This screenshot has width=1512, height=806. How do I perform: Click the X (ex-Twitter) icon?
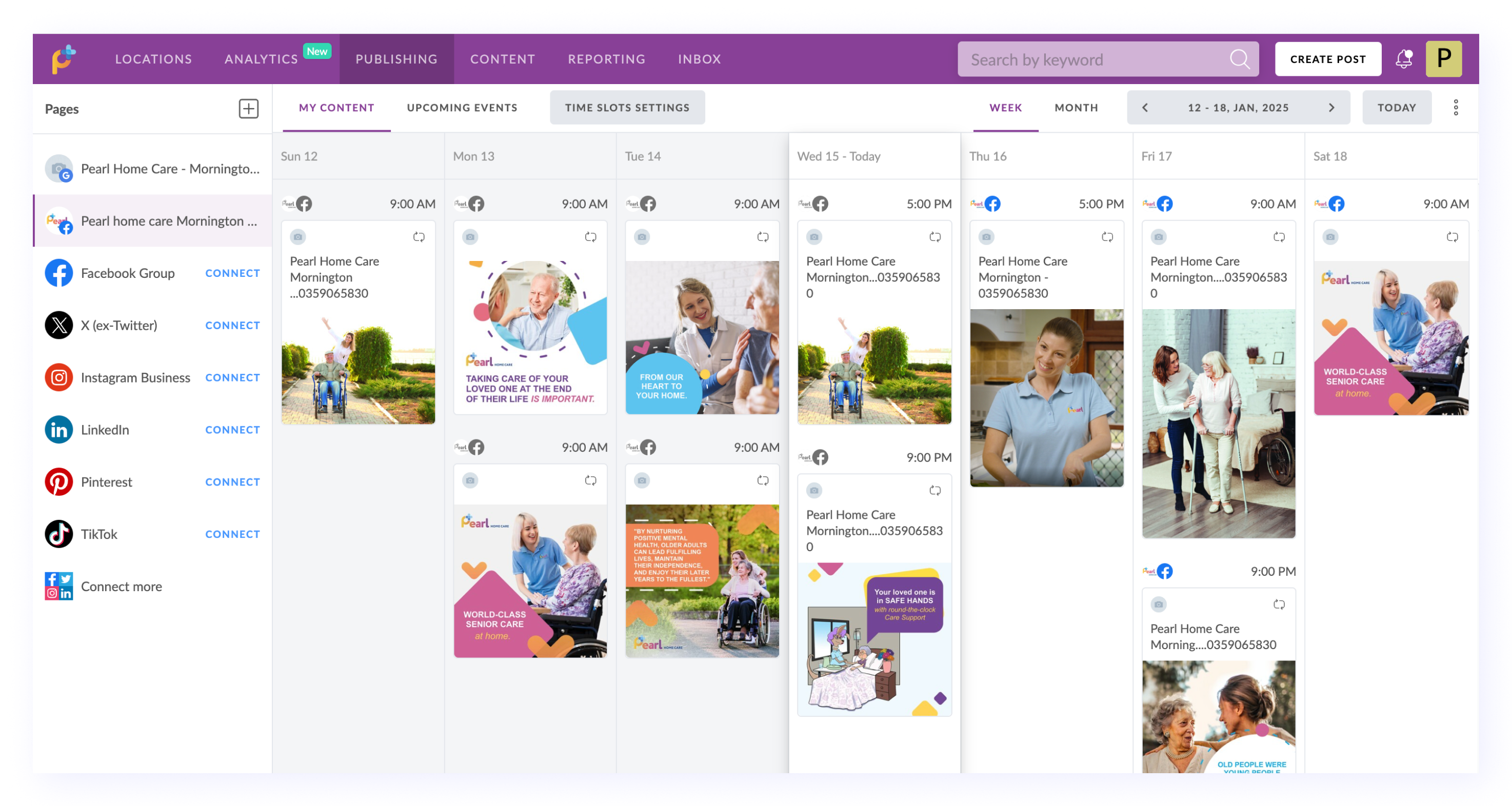[58, 325]
